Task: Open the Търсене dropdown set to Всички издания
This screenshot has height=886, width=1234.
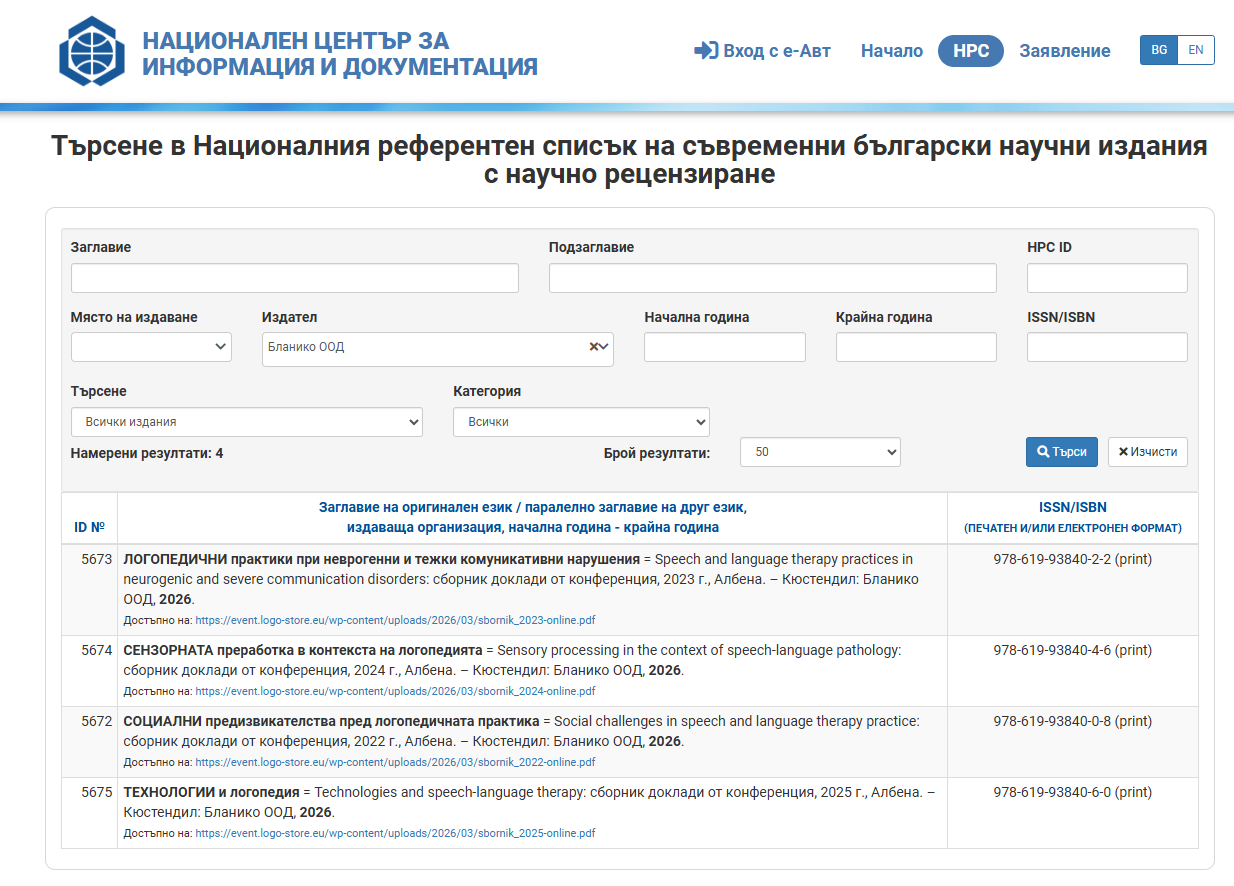Action: [x=247, y=422]
